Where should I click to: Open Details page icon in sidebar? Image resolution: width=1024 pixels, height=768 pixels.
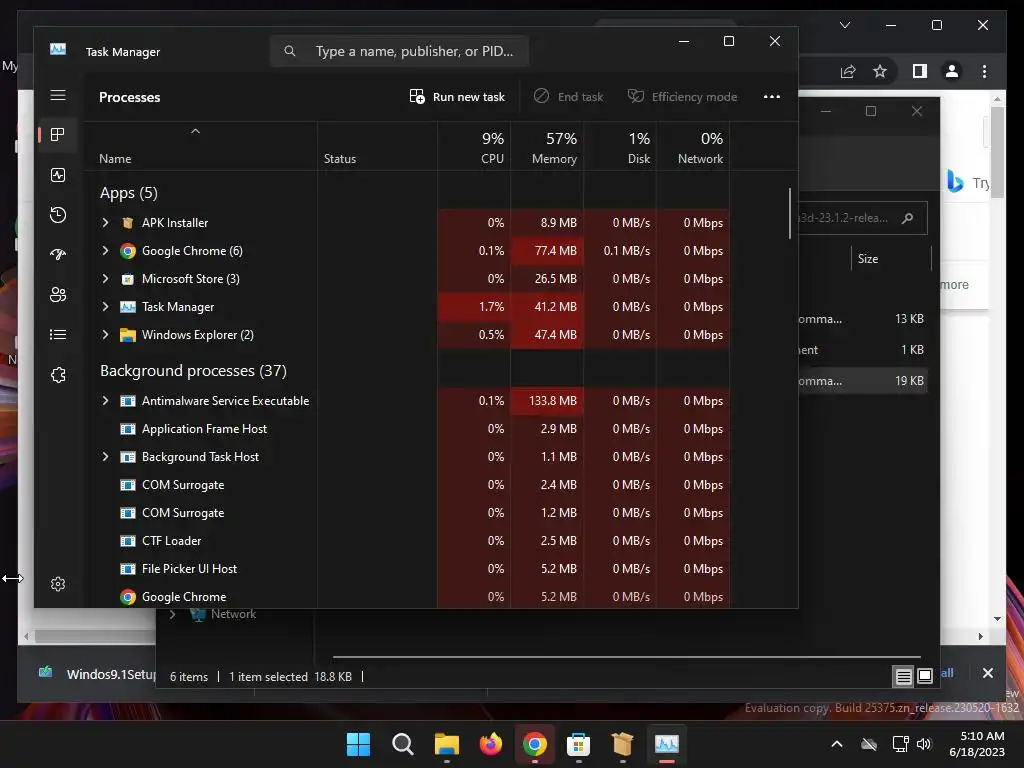pos(57,334)
